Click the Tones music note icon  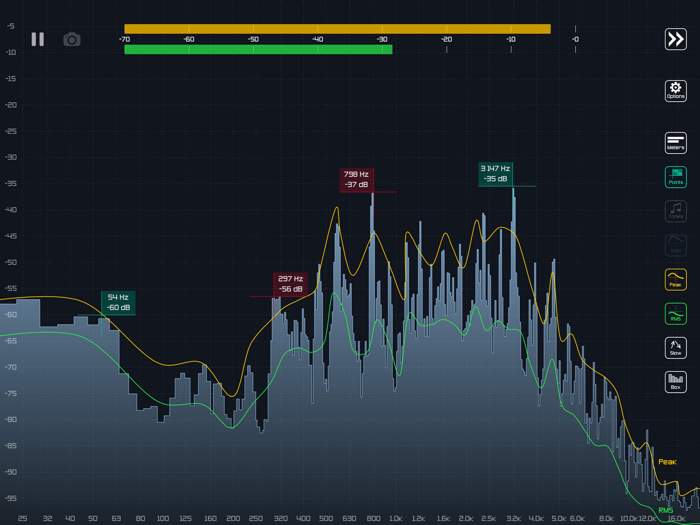[676, 211]
